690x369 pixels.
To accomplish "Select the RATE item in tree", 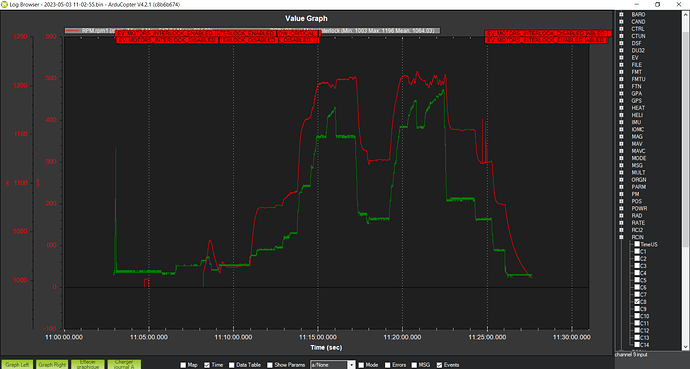I will pyautogui.click(x=638, y=223).
